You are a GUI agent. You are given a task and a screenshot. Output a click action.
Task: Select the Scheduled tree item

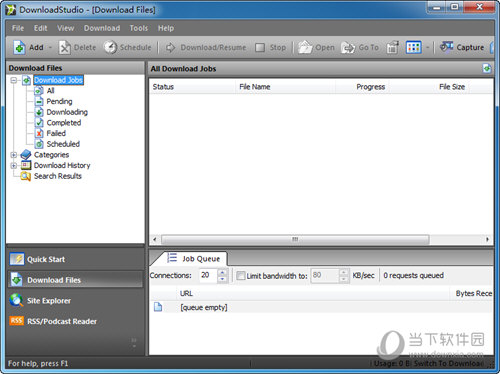click(x=63, y=144)
